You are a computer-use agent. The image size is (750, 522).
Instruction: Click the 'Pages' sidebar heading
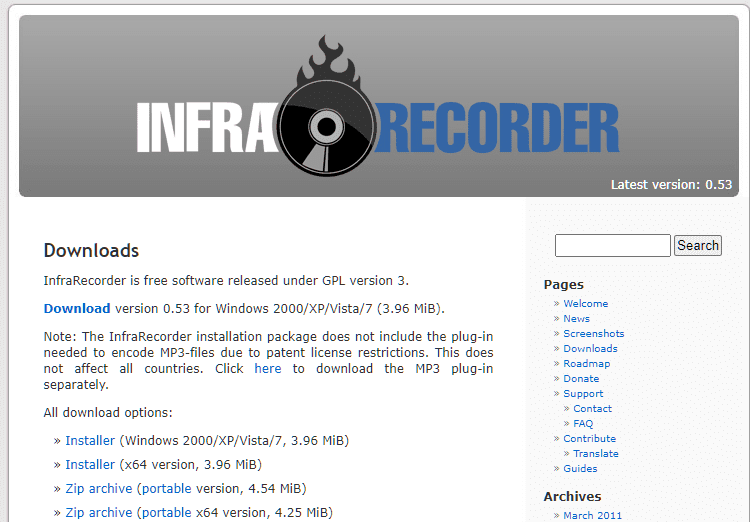coord(563,285)
